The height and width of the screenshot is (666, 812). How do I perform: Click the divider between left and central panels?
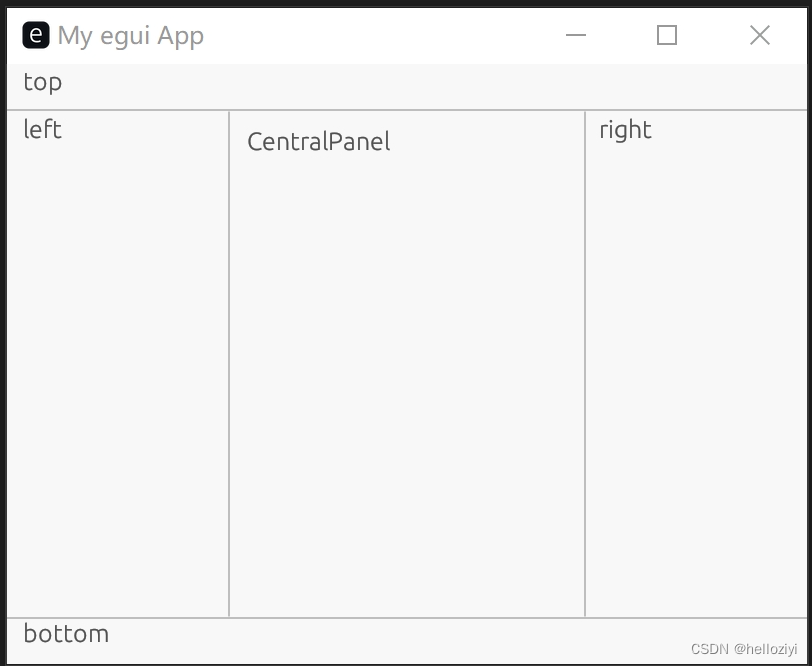click(228, 360)
